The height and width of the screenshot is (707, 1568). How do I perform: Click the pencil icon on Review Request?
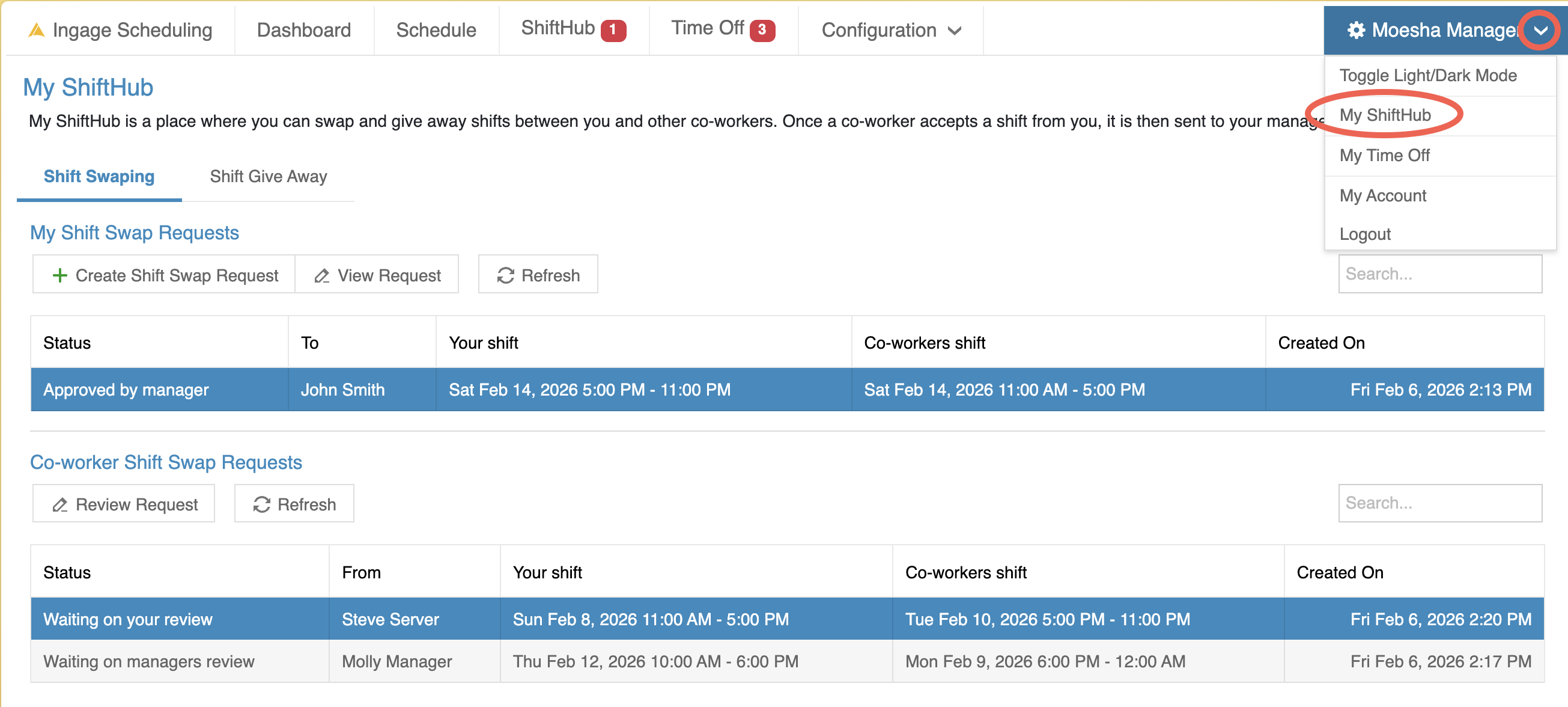point(59,505)
